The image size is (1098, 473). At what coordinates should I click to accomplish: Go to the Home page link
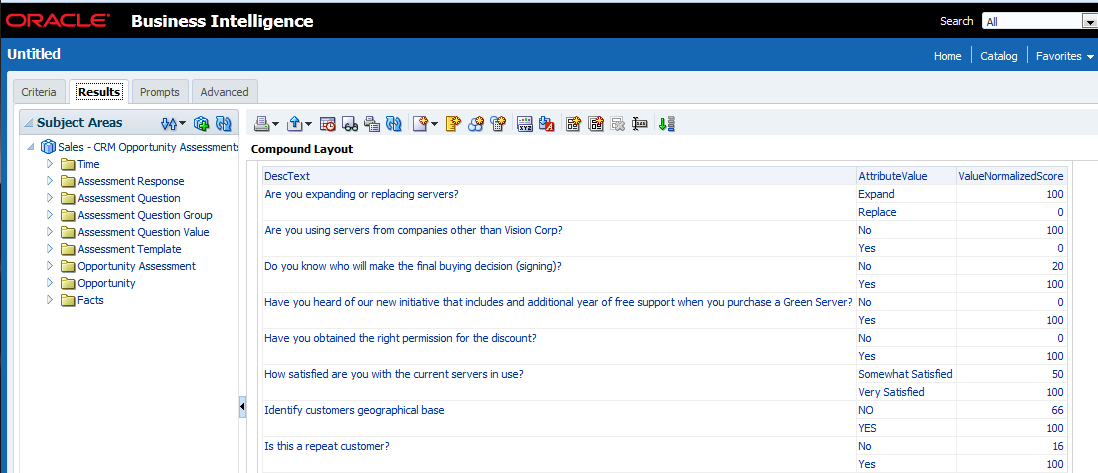[x=947, y=56]
